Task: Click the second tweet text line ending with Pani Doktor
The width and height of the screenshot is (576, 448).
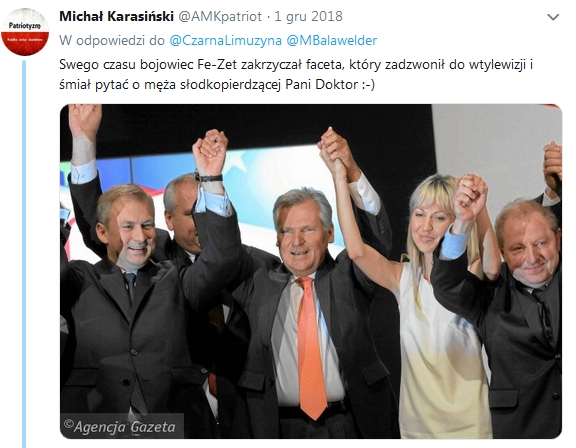Action: (x=217, y=85)
